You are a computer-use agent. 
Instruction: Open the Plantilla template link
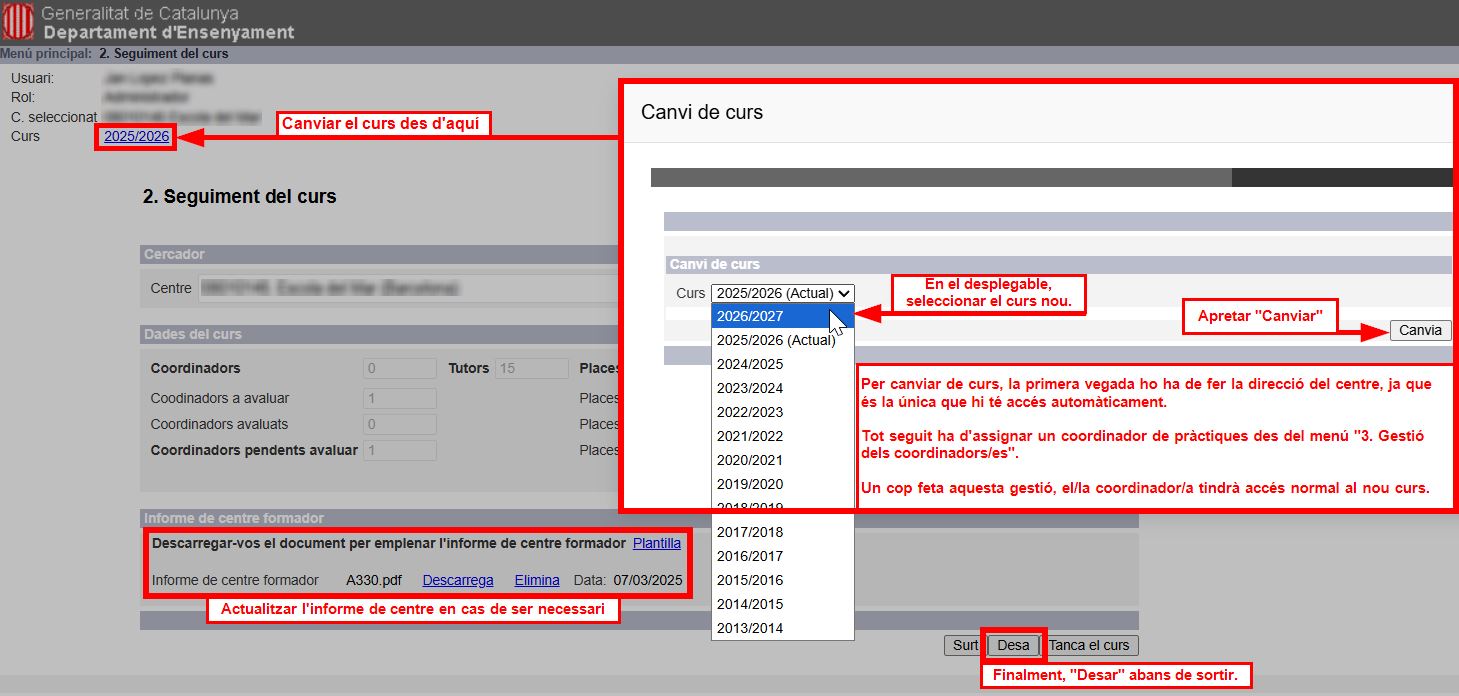pyautogui.click(x=656, y=543)
